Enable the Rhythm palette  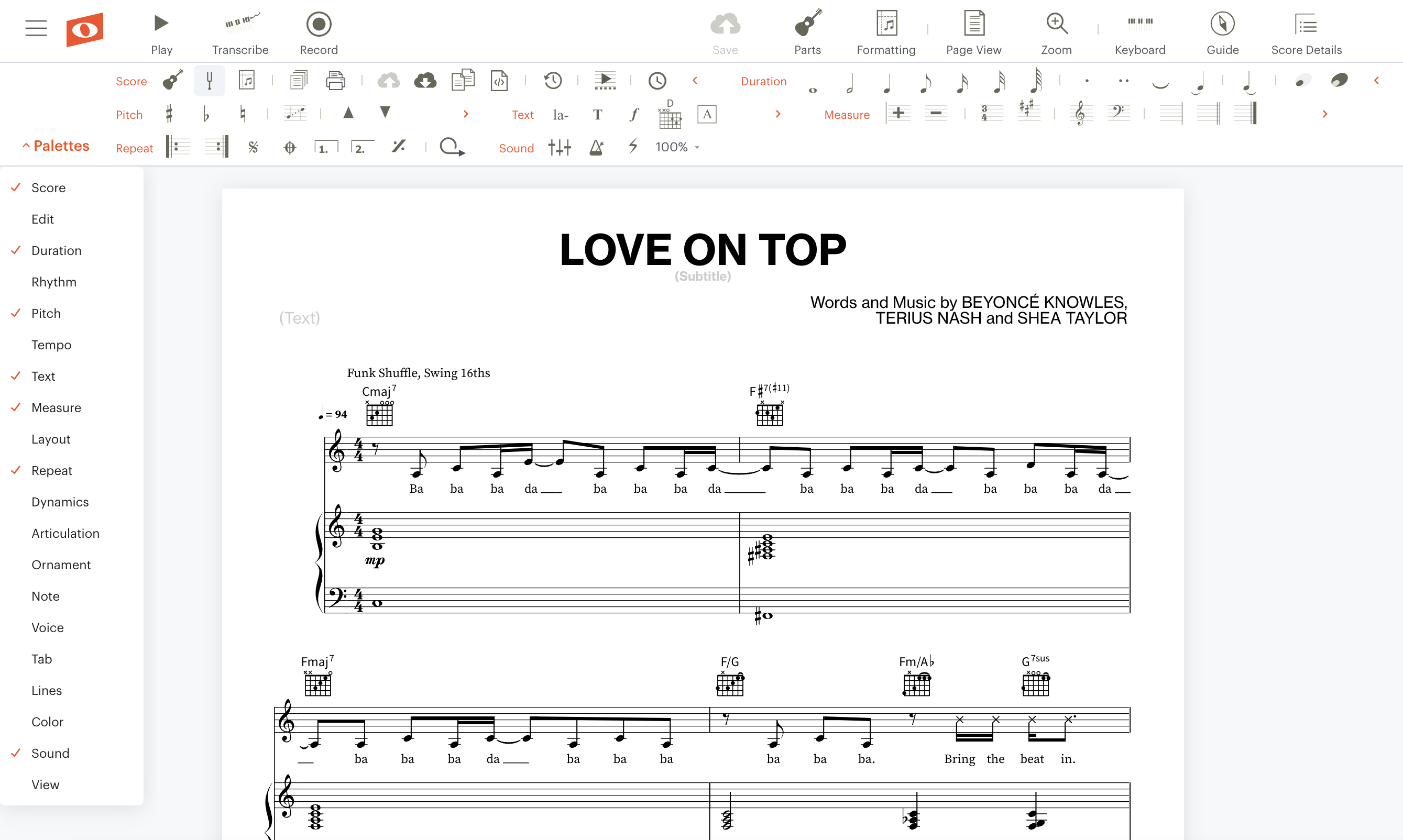(x=54, y=282)
